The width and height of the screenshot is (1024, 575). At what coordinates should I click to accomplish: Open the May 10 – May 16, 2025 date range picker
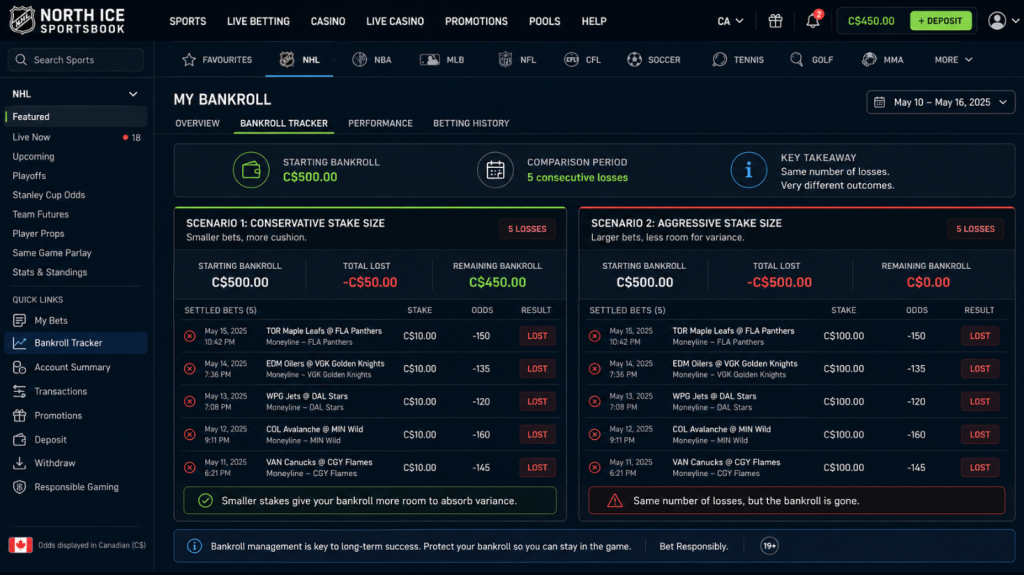pyautogui.click(x=940, y=102)
